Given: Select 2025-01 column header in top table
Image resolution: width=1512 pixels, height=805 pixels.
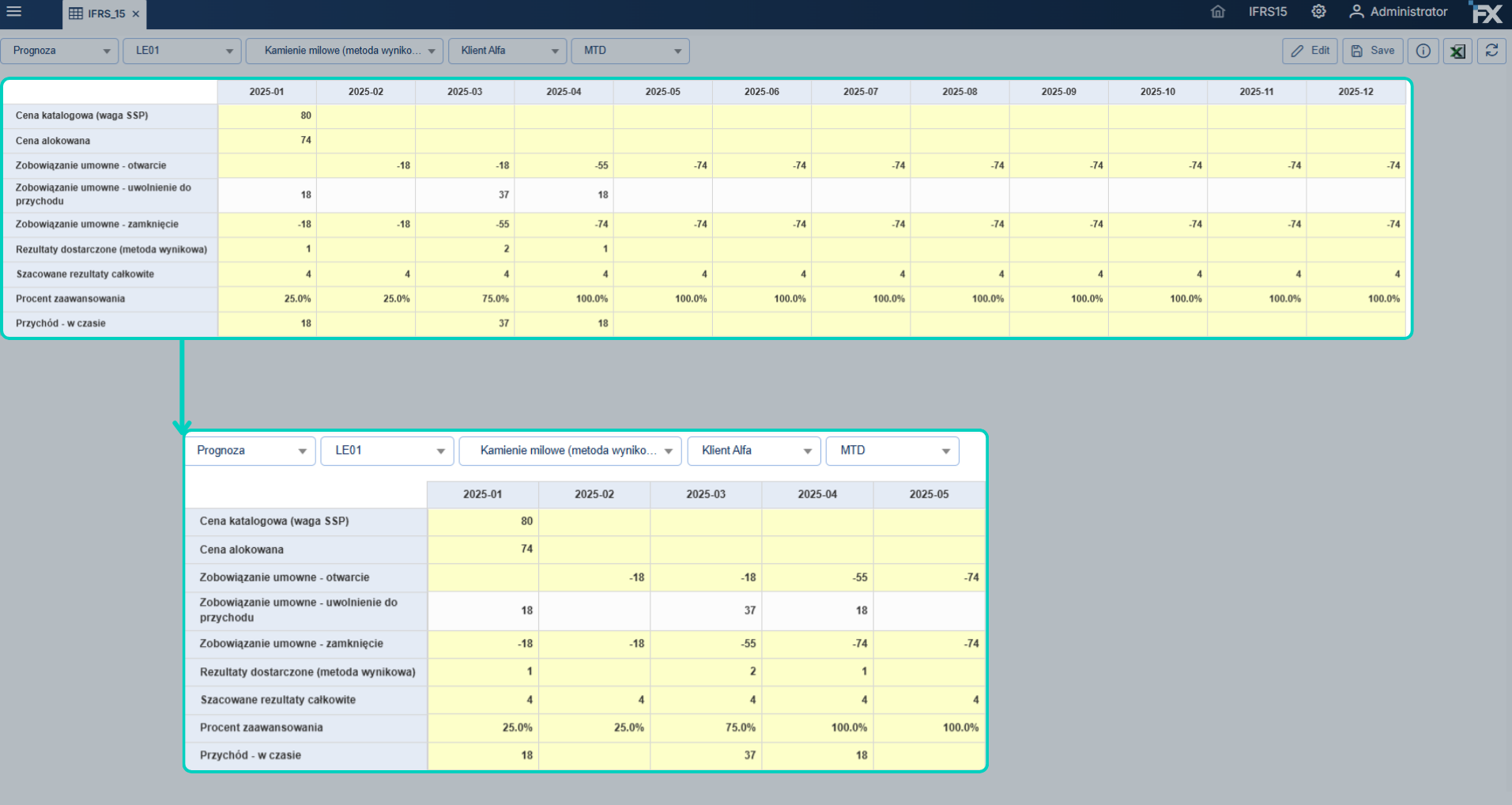Looking at the screenshot, I should [x=267, y=92].
